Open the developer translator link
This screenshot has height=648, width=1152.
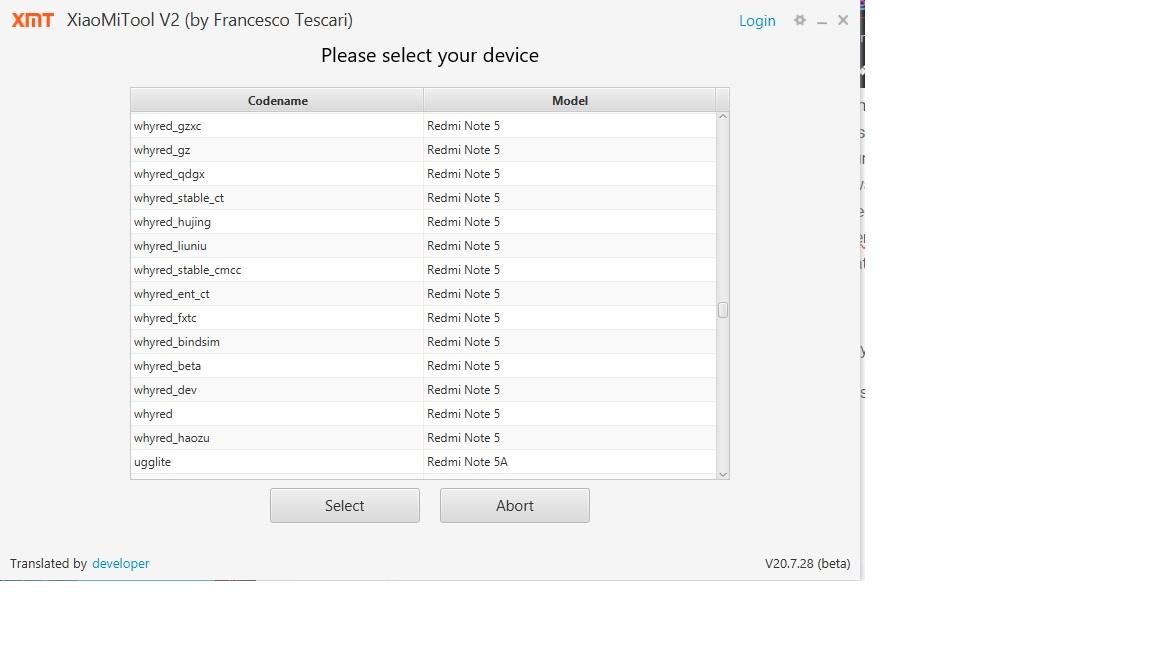[120, 563]
